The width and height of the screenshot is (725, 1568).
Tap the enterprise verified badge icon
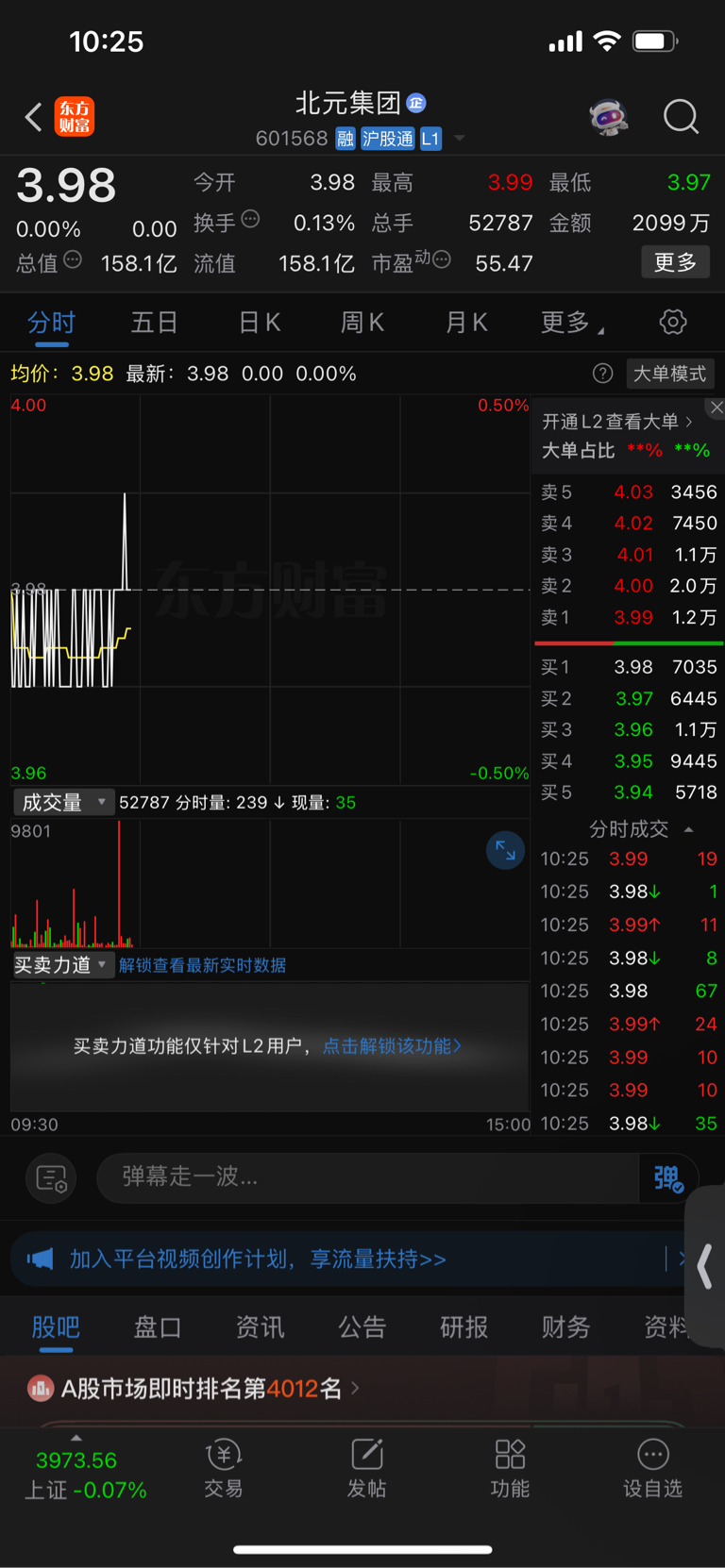pos(416,103)
